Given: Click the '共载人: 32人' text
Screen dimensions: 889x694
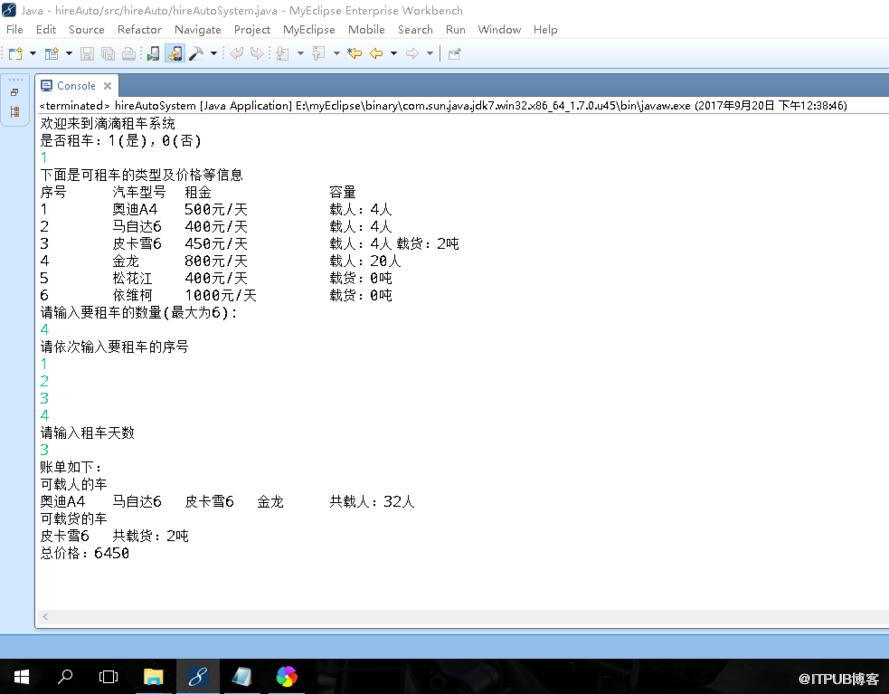Looking at the screenshot, I should point(372,502).
